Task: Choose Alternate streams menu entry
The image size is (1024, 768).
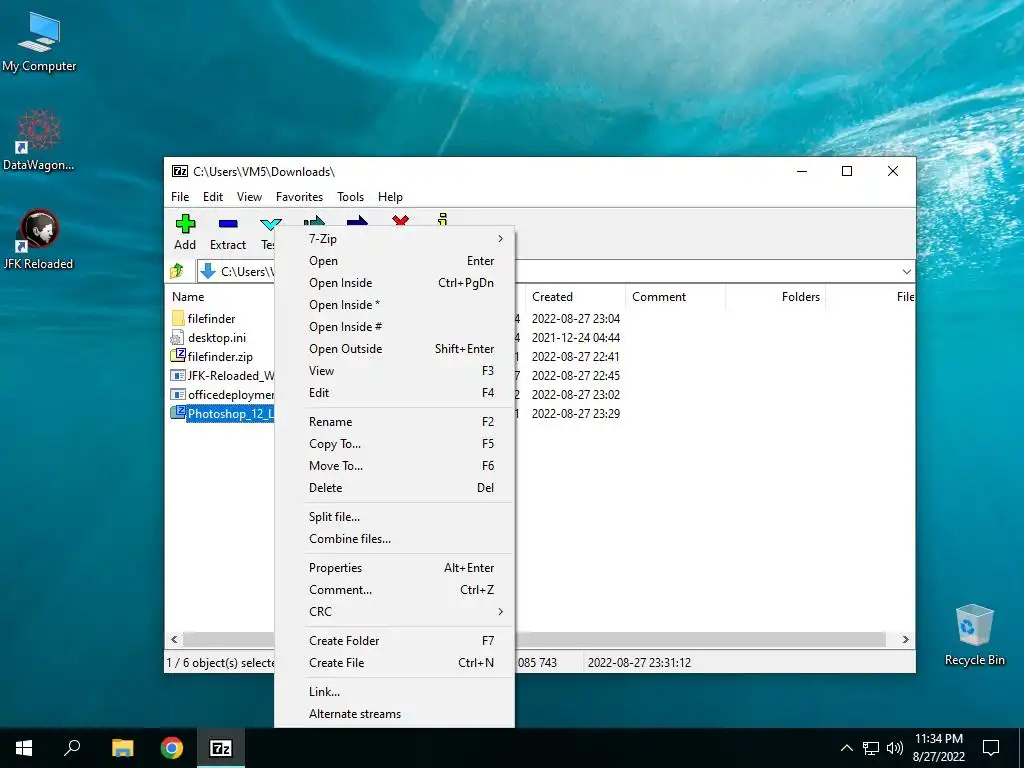Action: (x=394, y=714)
